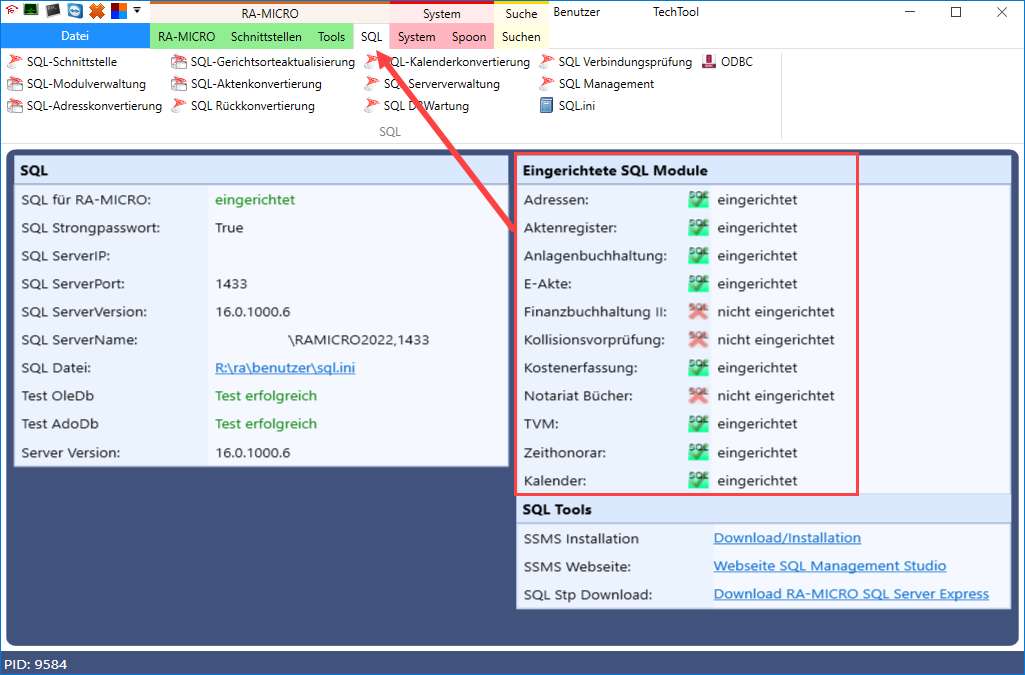The image size is (1025, 675).
Task: Click the red crossed icon for Finanzbuchhaltung II
Action: pyautogui.click(x=698, y=312)
